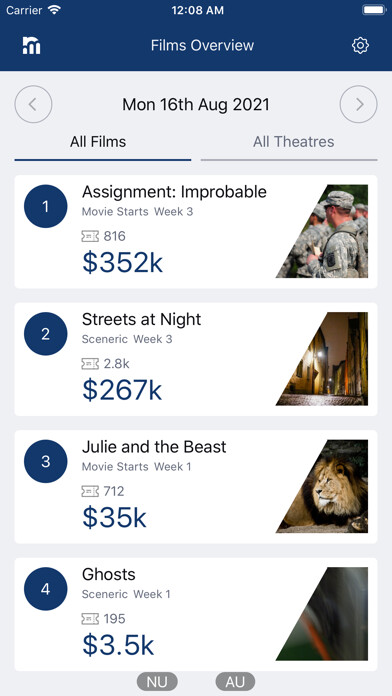Screen dimensions: 392x696
Task: Tap rank 3 circle badge
Action: pyautogui.click(x=46, y=461)
